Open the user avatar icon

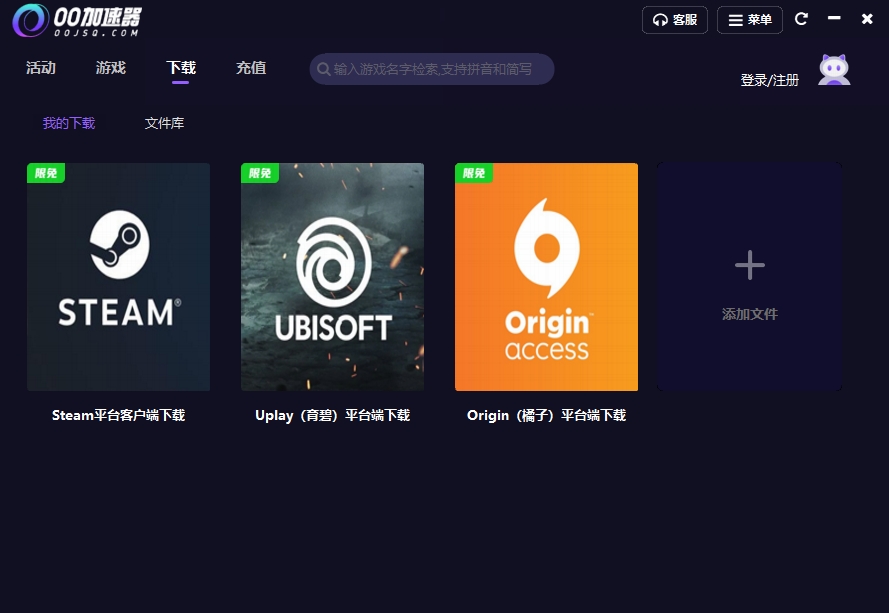click(x=834, y=70)
